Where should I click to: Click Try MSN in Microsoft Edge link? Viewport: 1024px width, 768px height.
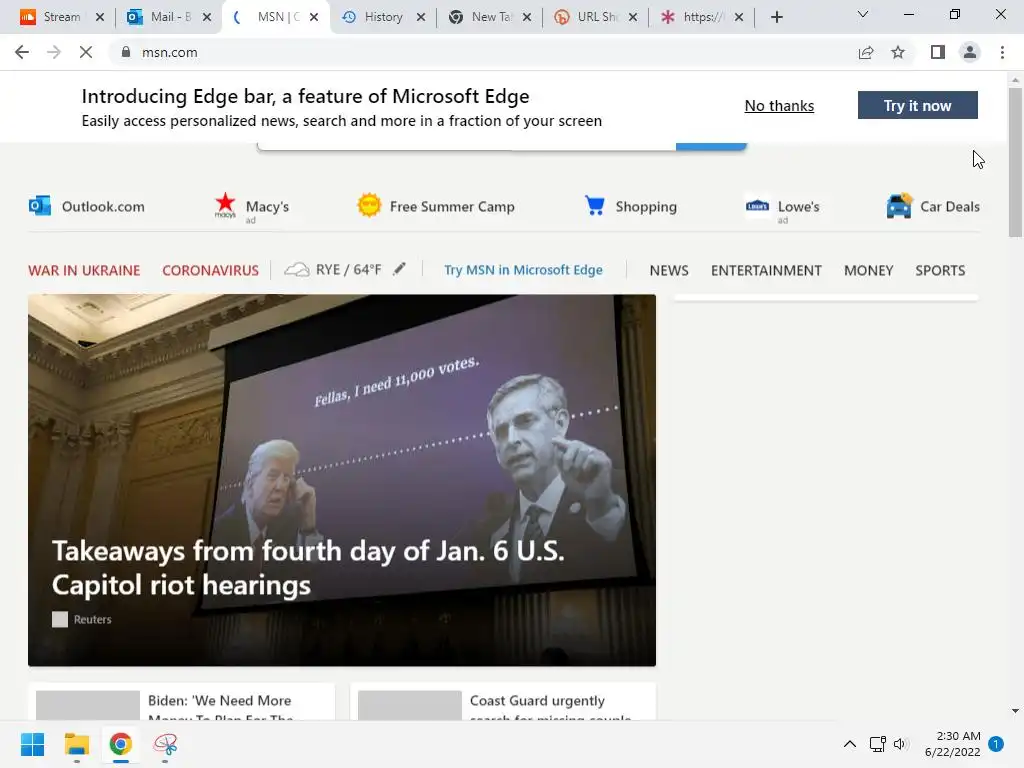point(523,270)
